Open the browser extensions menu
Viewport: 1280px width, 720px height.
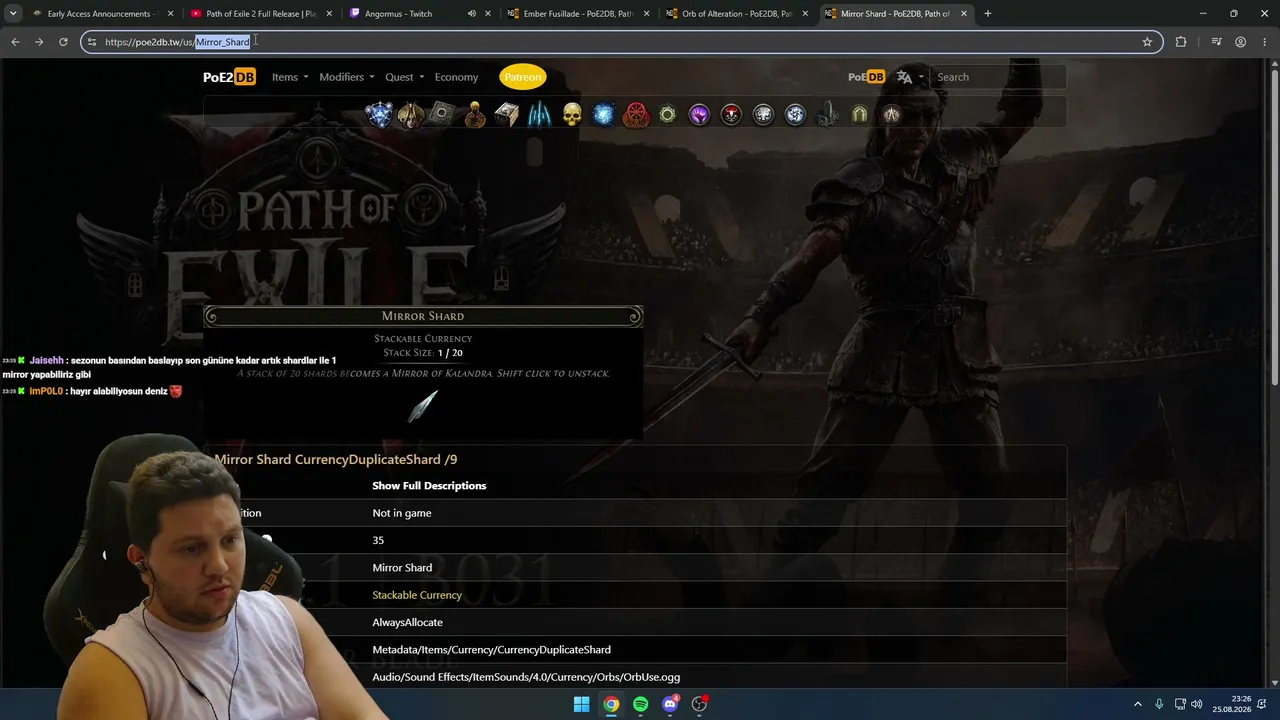[x=1181, y=42]
